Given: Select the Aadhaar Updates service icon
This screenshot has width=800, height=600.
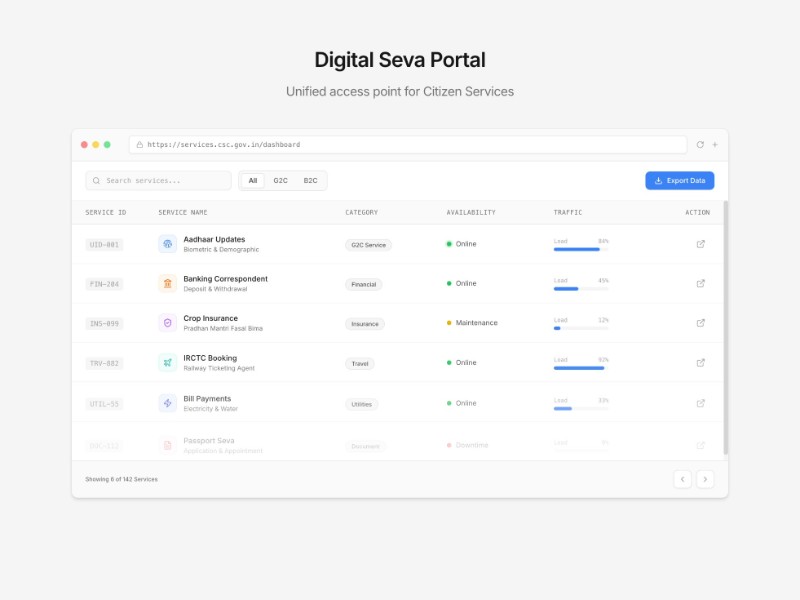Looking at the screenshot, I should [167, 243].
